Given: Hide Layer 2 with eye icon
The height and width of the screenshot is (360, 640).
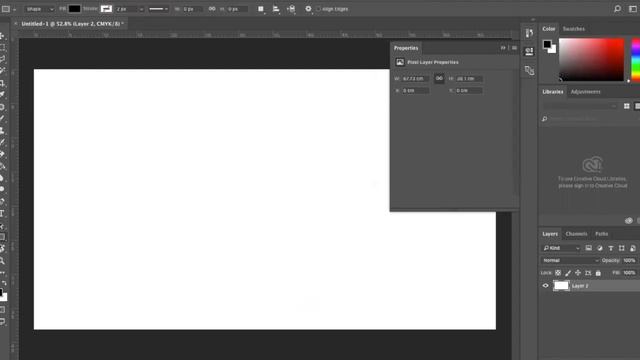Looking at the screenshot, I should (545, 286).
